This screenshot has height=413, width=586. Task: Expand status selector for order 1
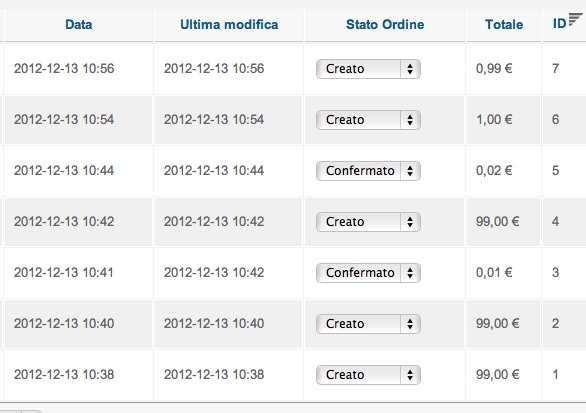pyautogui.click(x=368, y=375)
